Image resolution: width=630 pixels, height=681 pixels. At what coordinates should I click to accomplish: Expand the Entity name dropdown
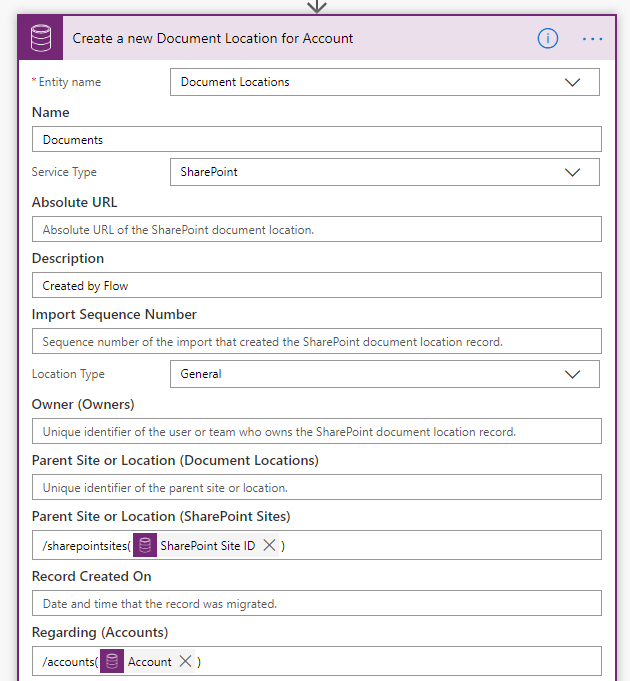tap(572, 82)
